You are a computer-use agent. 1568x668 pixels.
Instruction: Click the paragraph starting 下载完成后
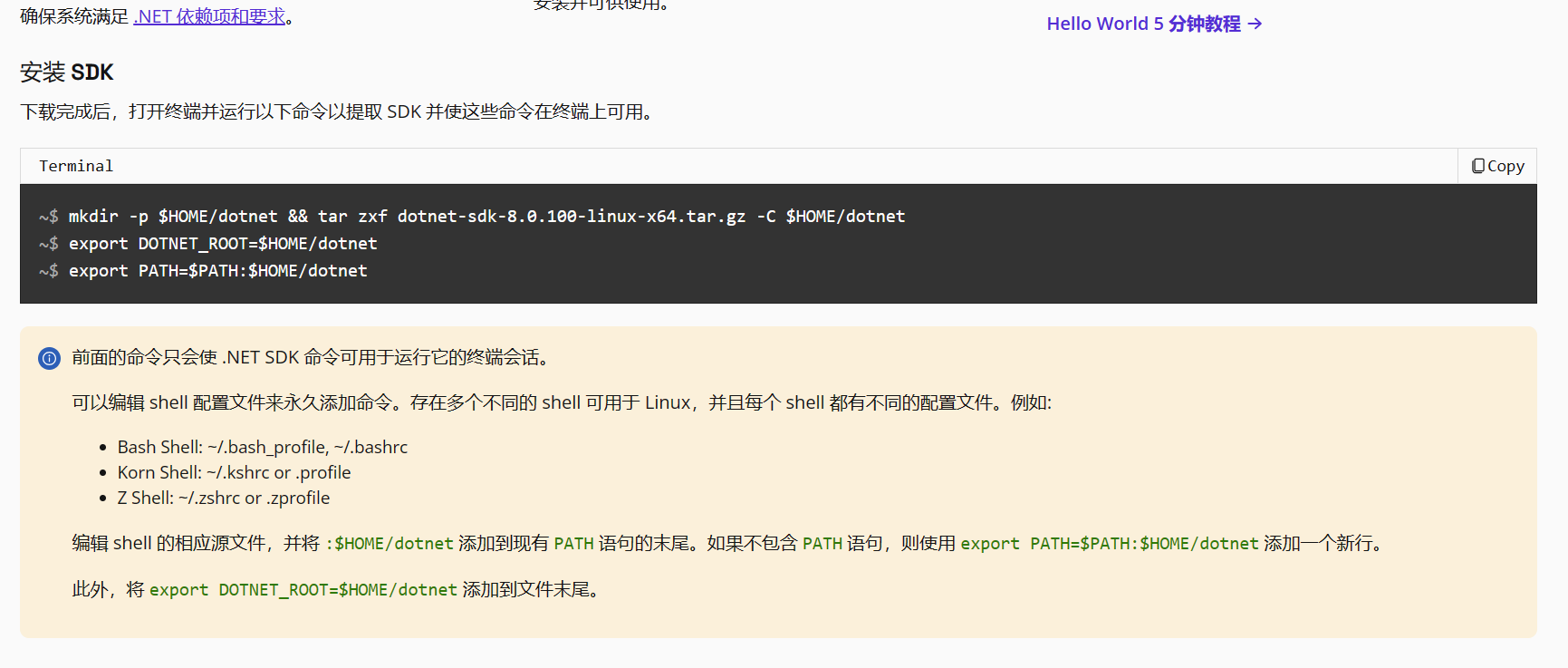coord(339,111)
